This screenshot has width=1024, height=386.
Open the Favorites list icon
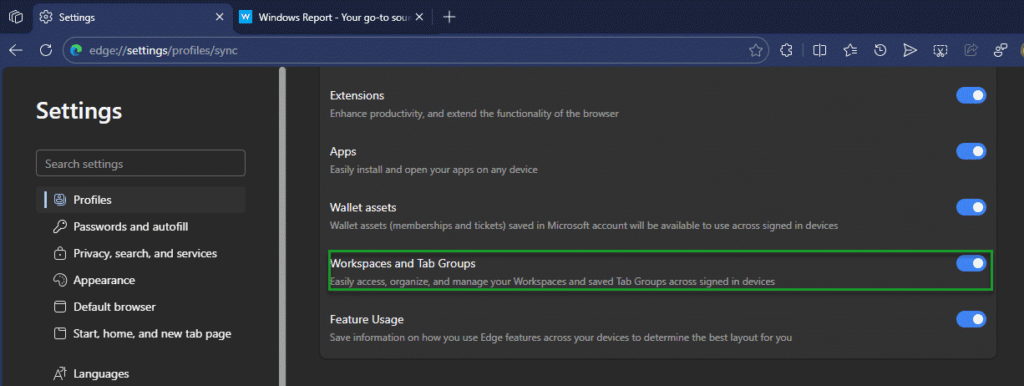coord(850,50)
